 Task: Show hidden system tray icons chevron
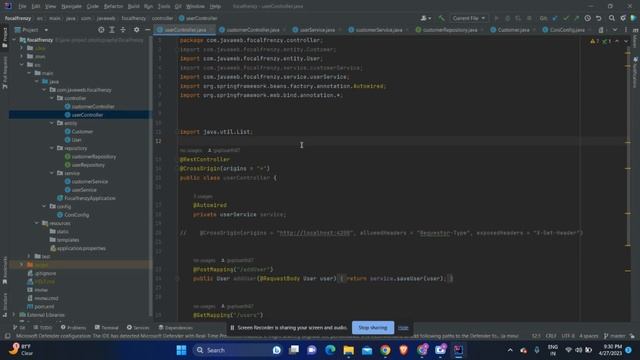coord(510,350)
